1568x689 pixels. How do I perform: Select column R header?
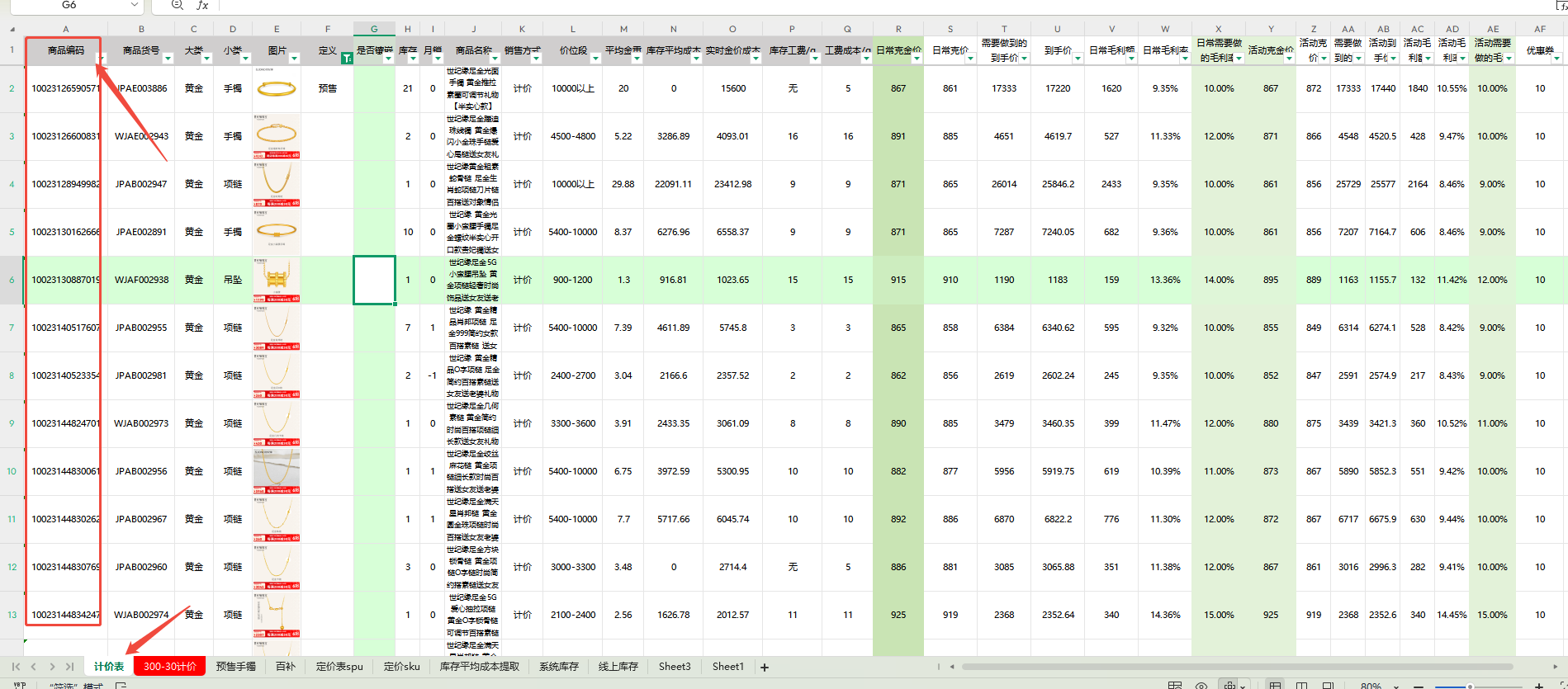pos(898,29)
